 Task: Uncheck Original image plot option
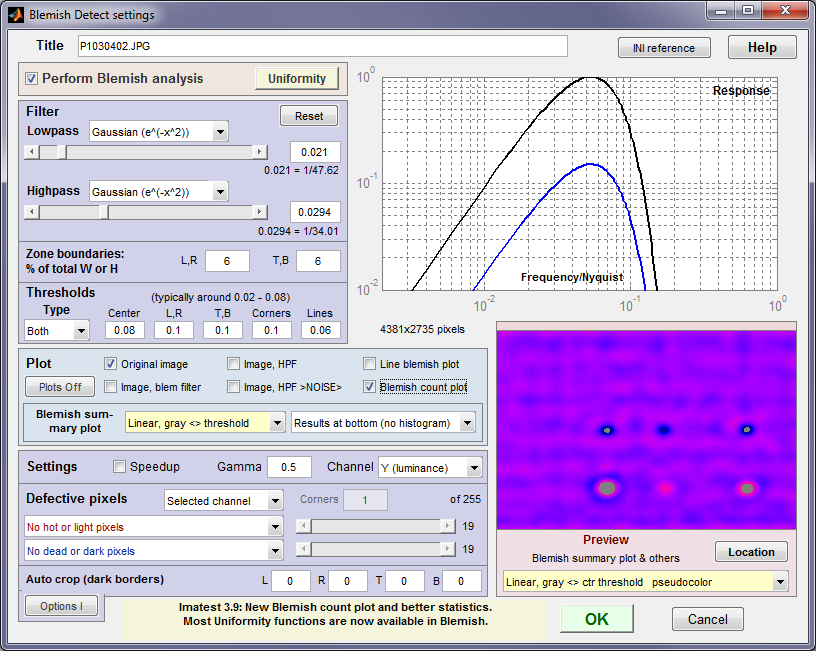click(110, 364)
